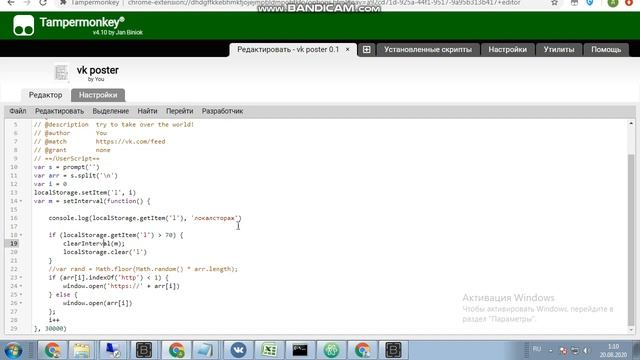Open the command prompt taskbar icon
This screenshot has width=640, height=360.
pyautogui.click(x=300, y=350)
